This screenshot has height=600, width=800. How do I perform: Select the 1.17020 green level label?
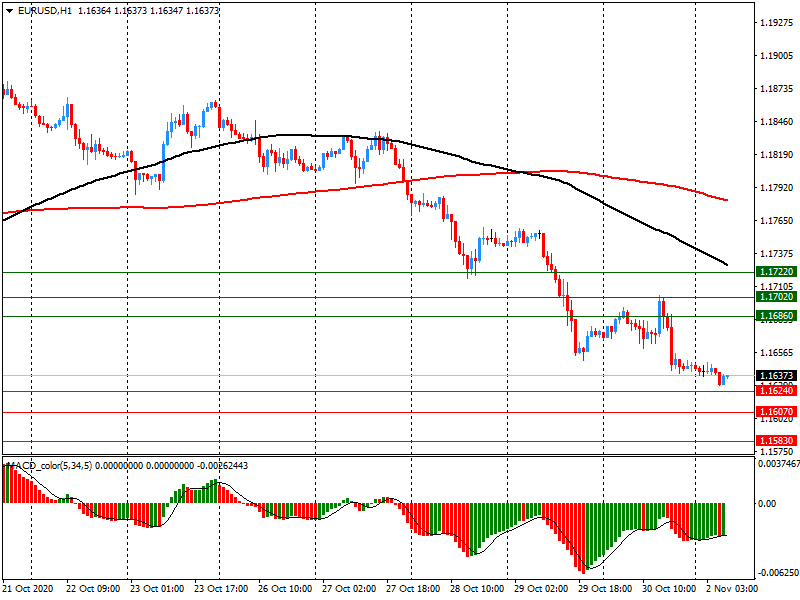click(776, 297)
